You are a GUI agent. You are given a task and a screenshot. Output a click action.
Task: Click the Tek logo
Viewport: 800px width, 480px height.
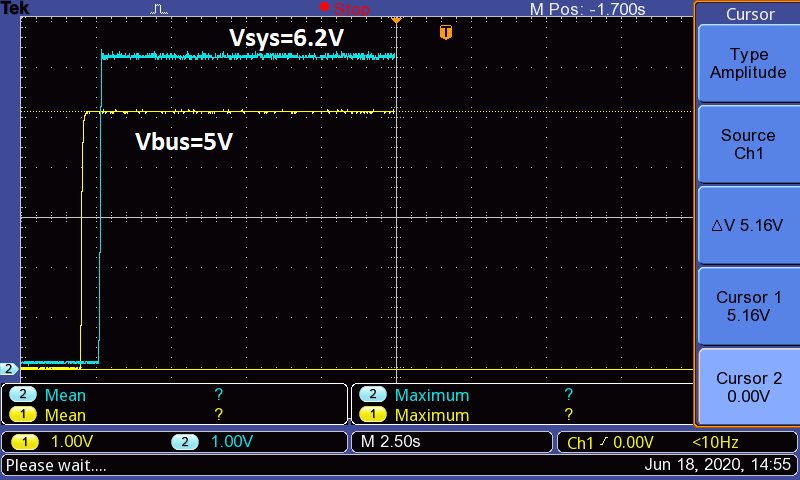pyautogui.click(x=15, y=8)
